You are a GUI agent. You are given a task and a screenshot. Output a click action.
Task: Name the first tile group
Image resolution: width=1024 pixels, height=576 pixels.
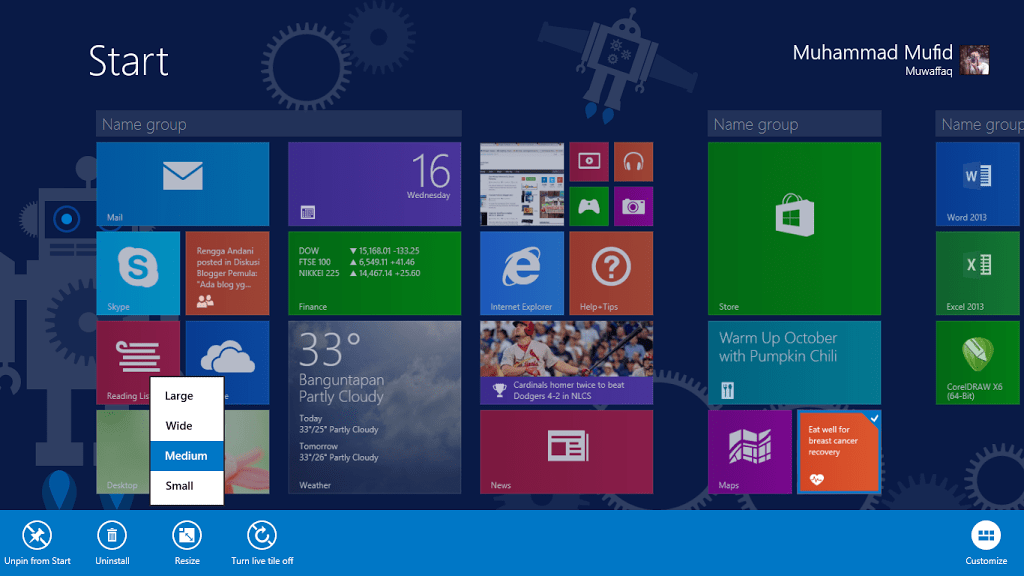coord(279,124)
